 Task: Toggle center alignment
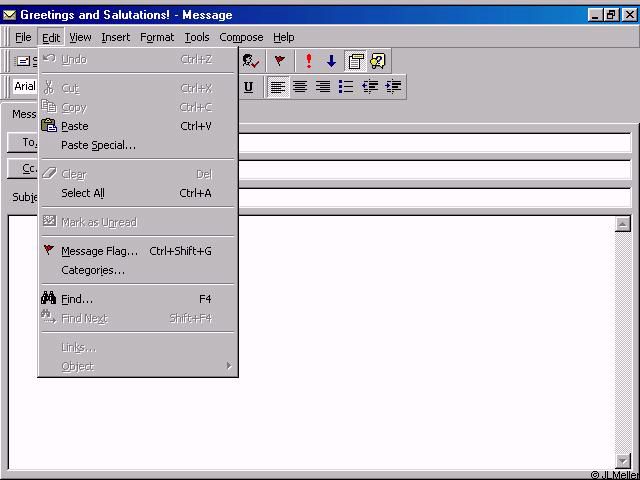(x=300, y=87)
